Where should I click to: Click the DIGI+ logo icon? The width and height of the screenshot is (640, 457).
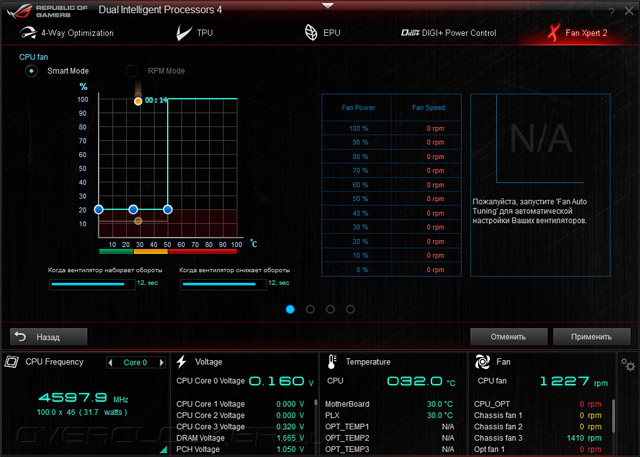410,33
